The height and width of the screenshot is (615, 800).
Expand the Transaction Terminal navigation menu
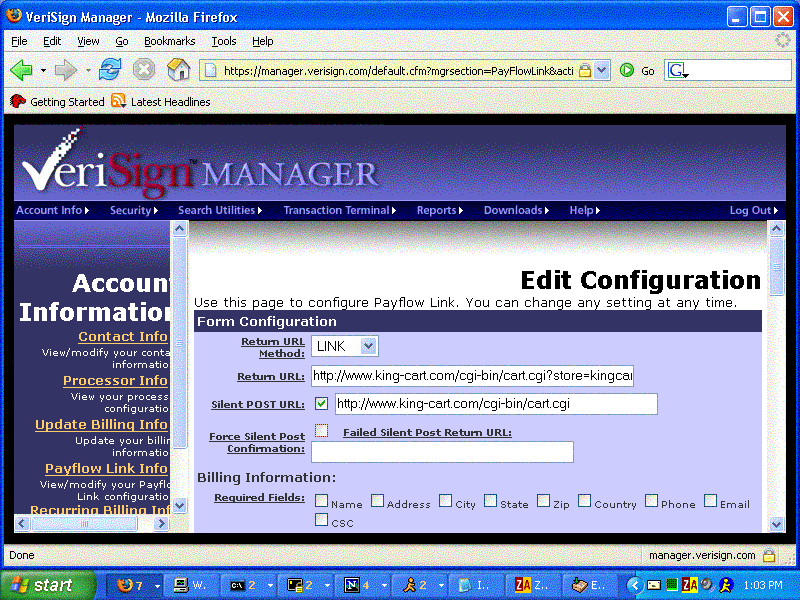pos(340,210)
